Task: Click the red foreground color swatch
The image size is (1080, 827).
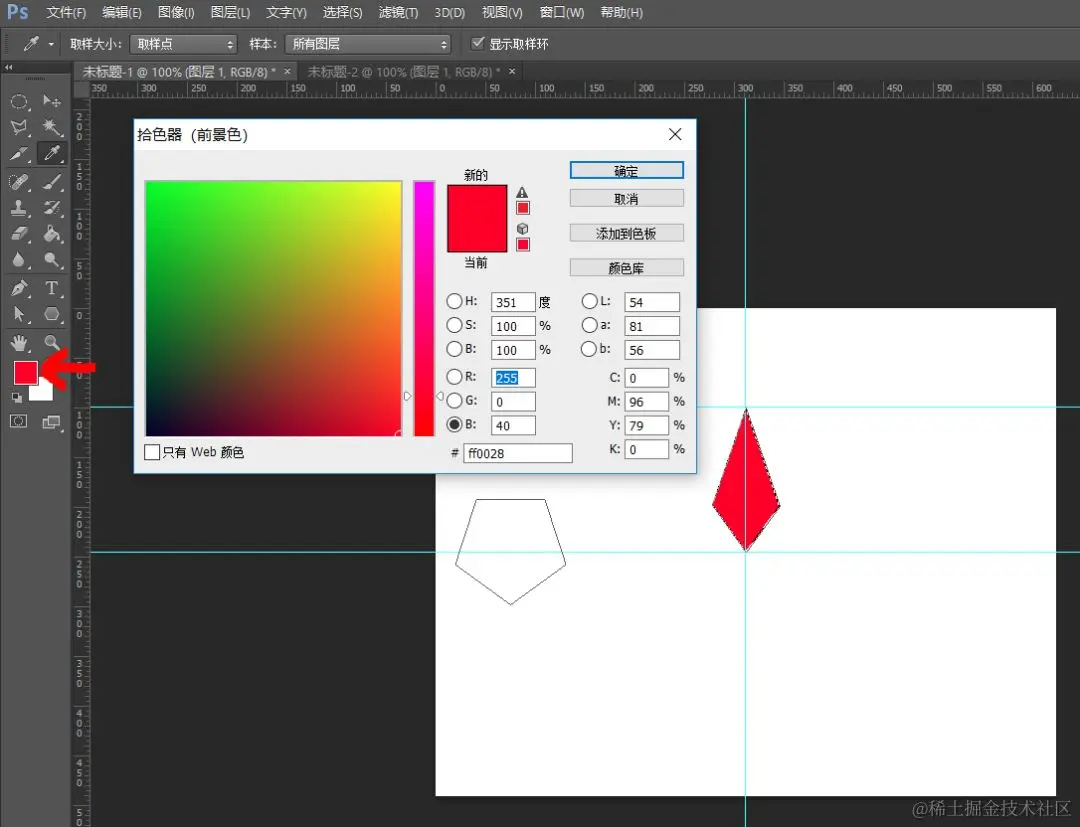Action: coord(25,373)
